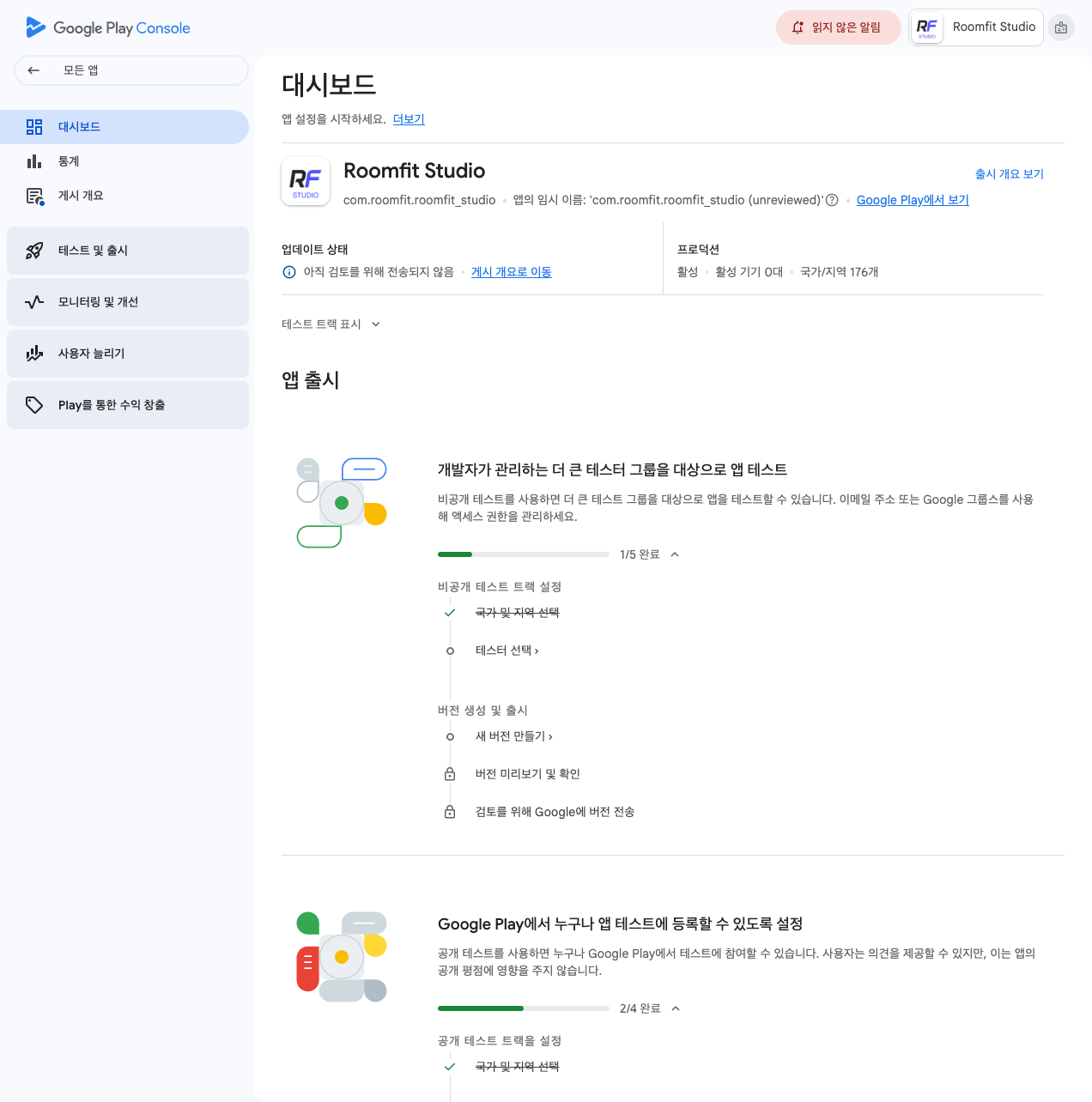Click the help icon next to temporary app name

point(832,200)
